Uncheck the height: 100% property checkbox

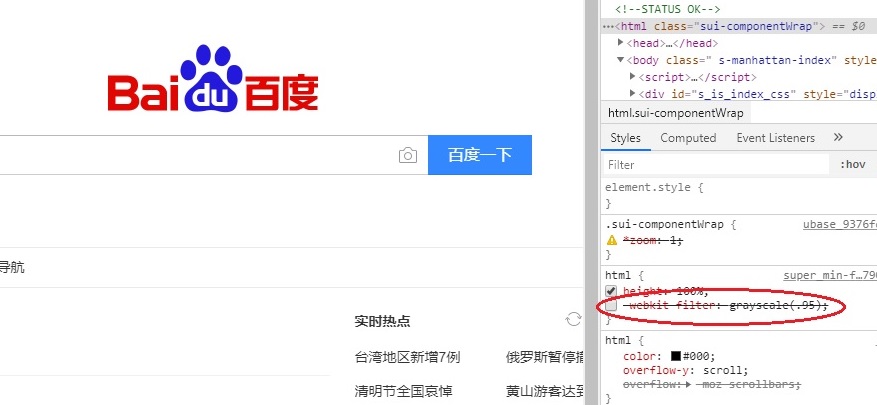pos(611,291)
